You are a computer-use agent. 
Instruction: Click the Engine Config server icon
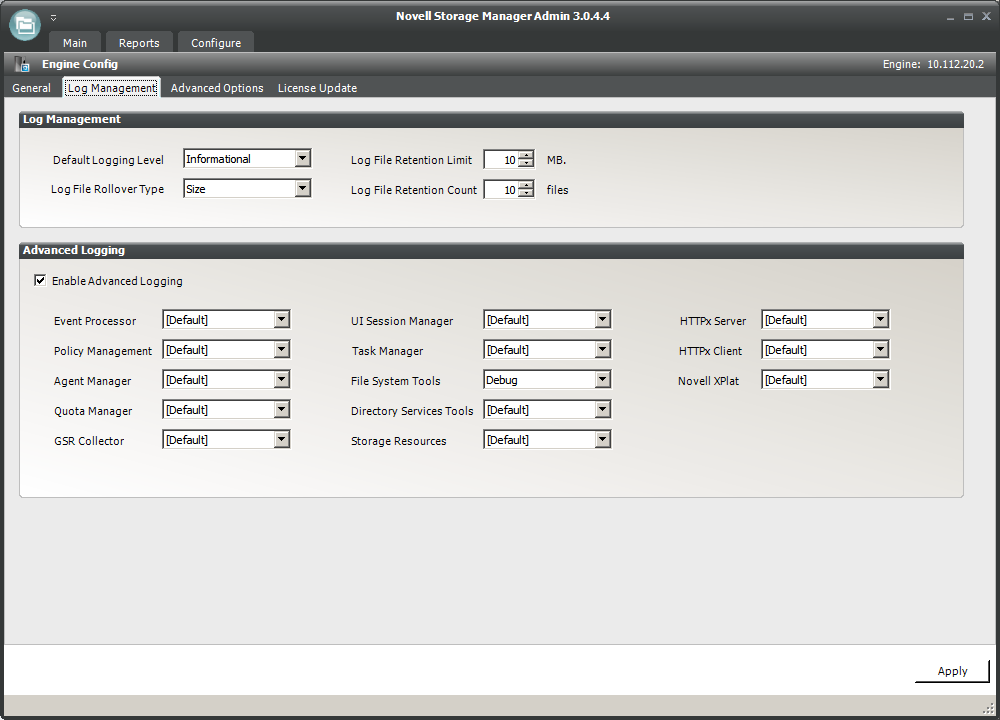(22, 64)
